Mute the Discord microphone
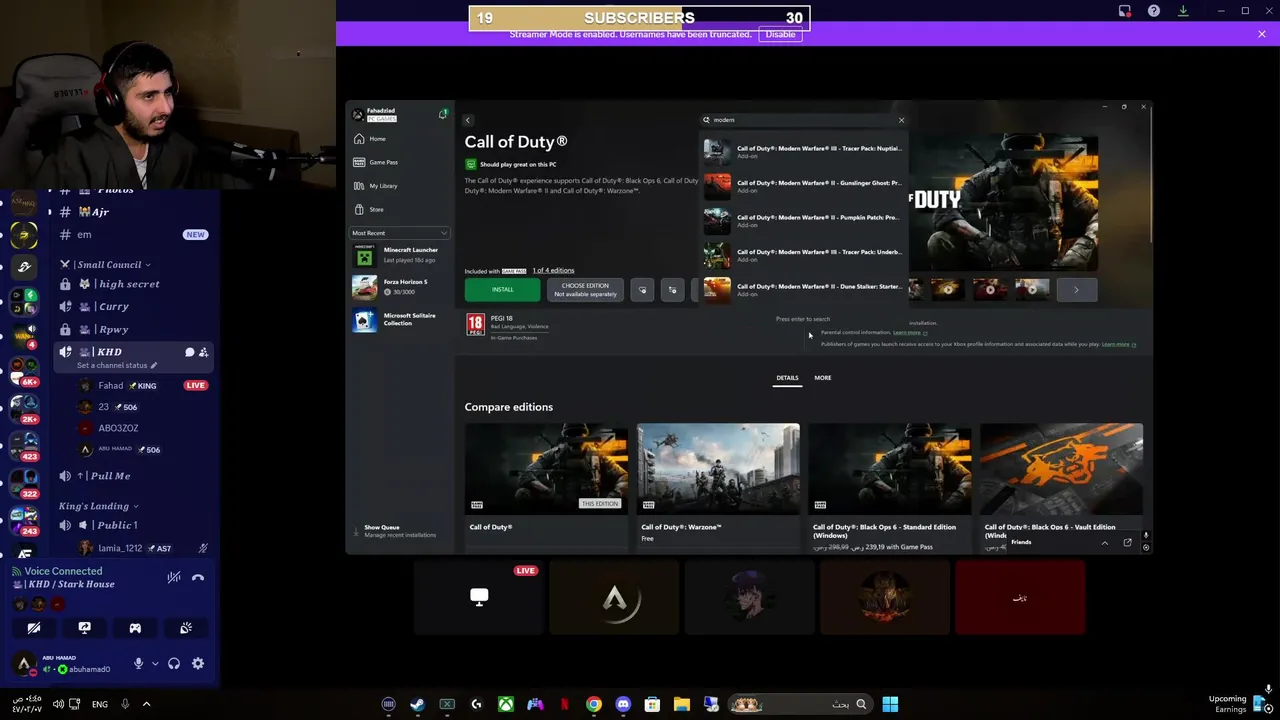The width and height of the screenshot is (1280, 720). pos(139,664)
